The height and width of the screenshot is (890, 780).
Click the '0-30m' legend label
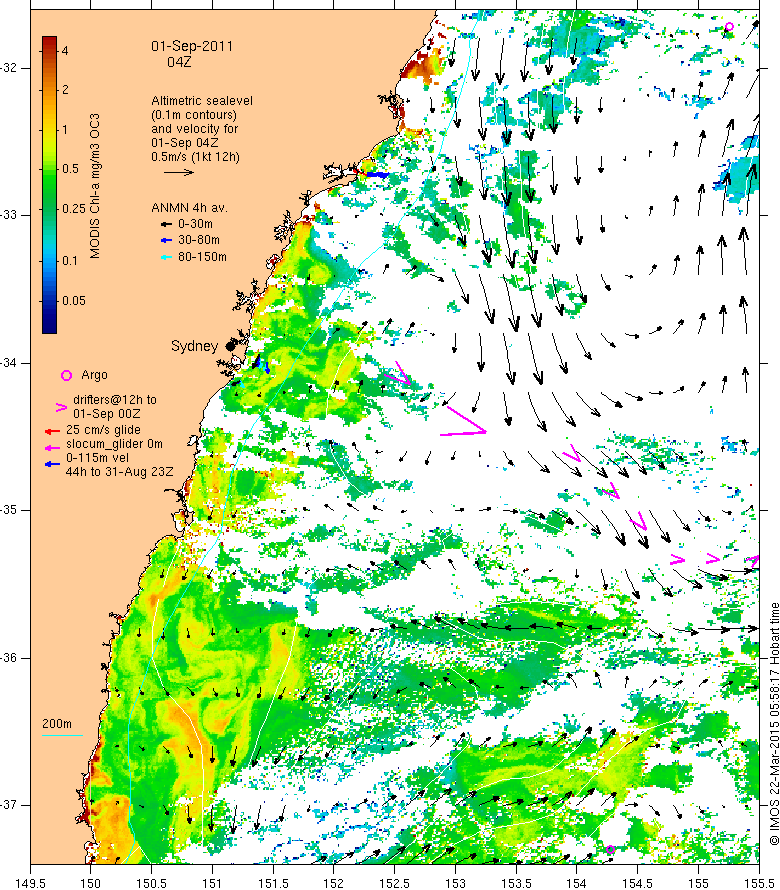click(x=195, y=224)
